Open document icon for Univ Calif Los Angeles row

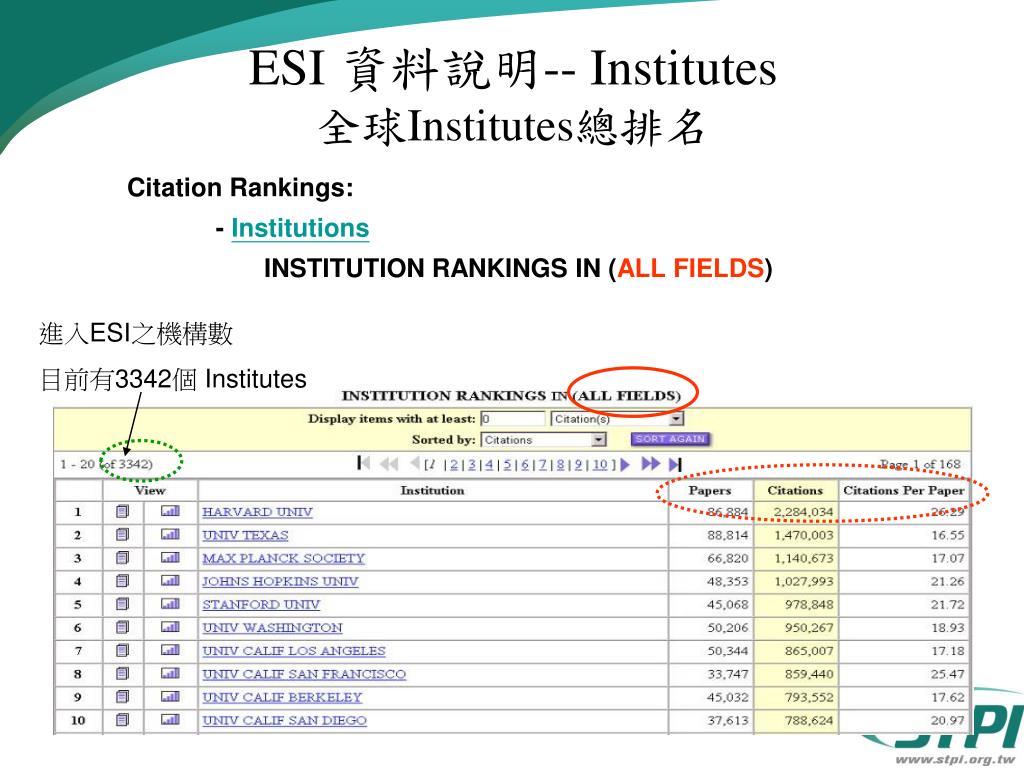(122, 650)
